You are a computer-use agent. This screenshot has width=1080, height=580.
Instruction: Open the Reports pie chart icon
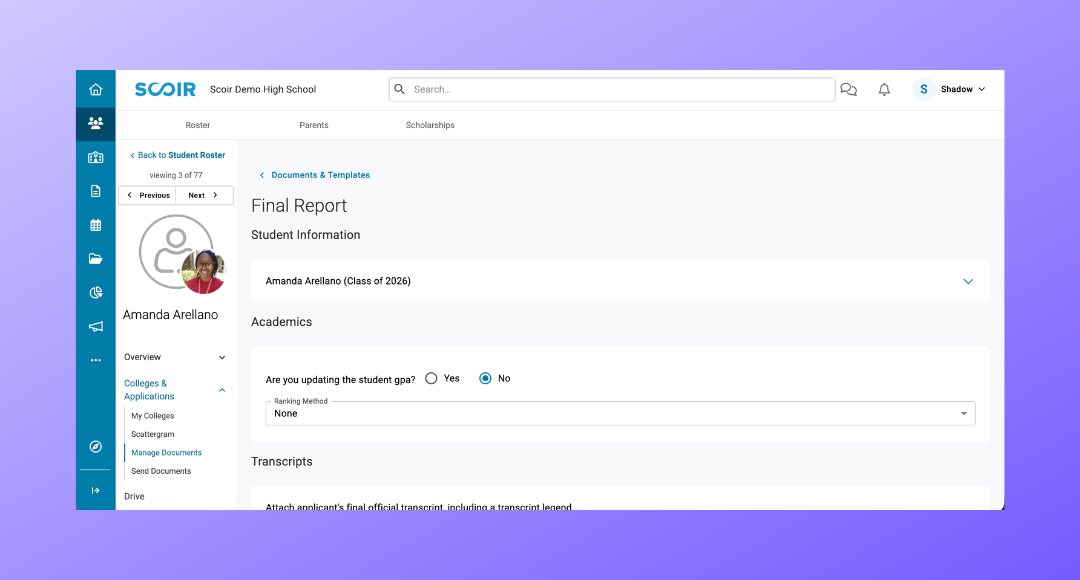coord(95,292)
